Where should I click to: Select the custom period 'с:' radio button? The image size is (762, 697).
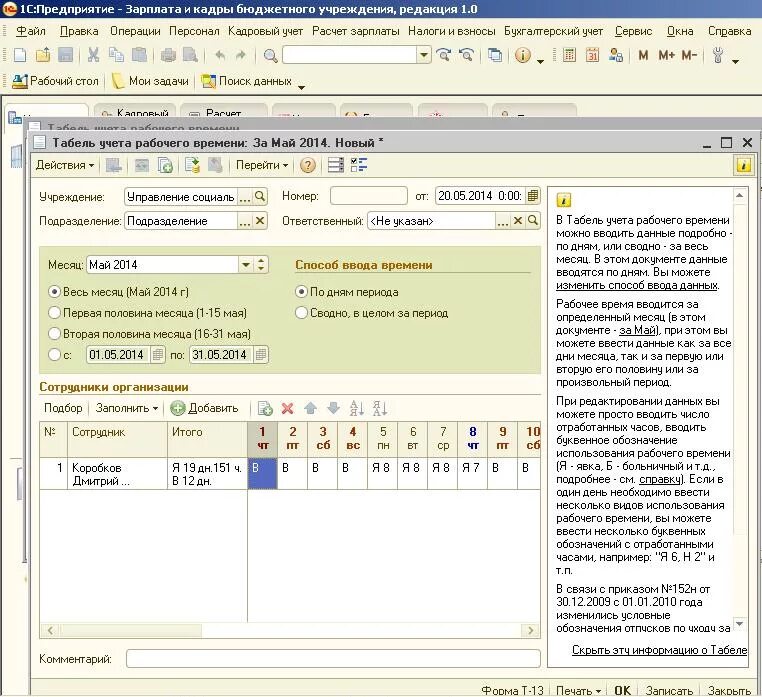click(54, 355)
